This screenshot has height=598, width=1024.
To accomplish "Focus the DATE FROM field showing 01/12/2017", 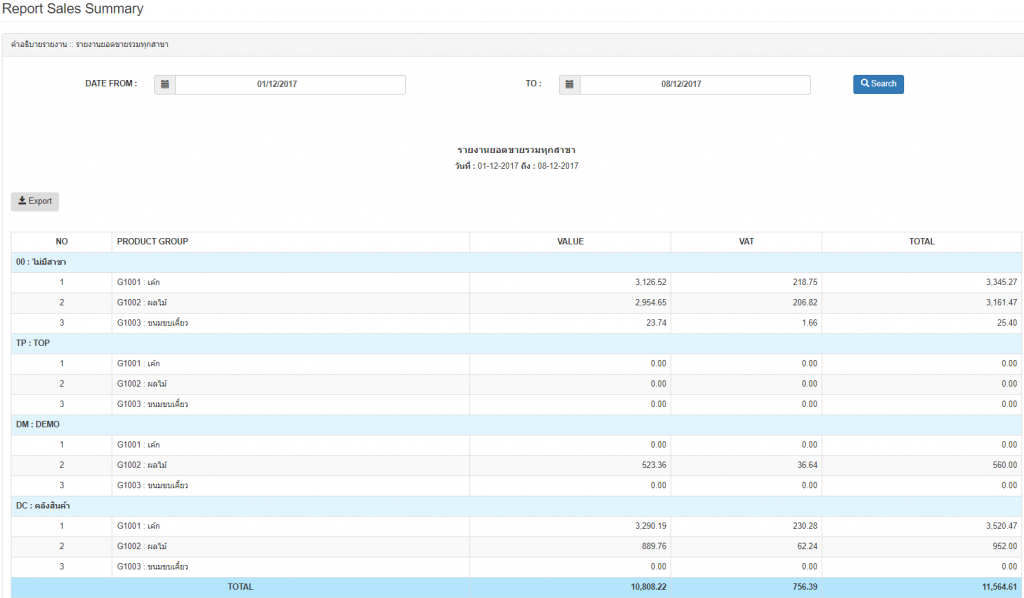I will click(290, 84).
